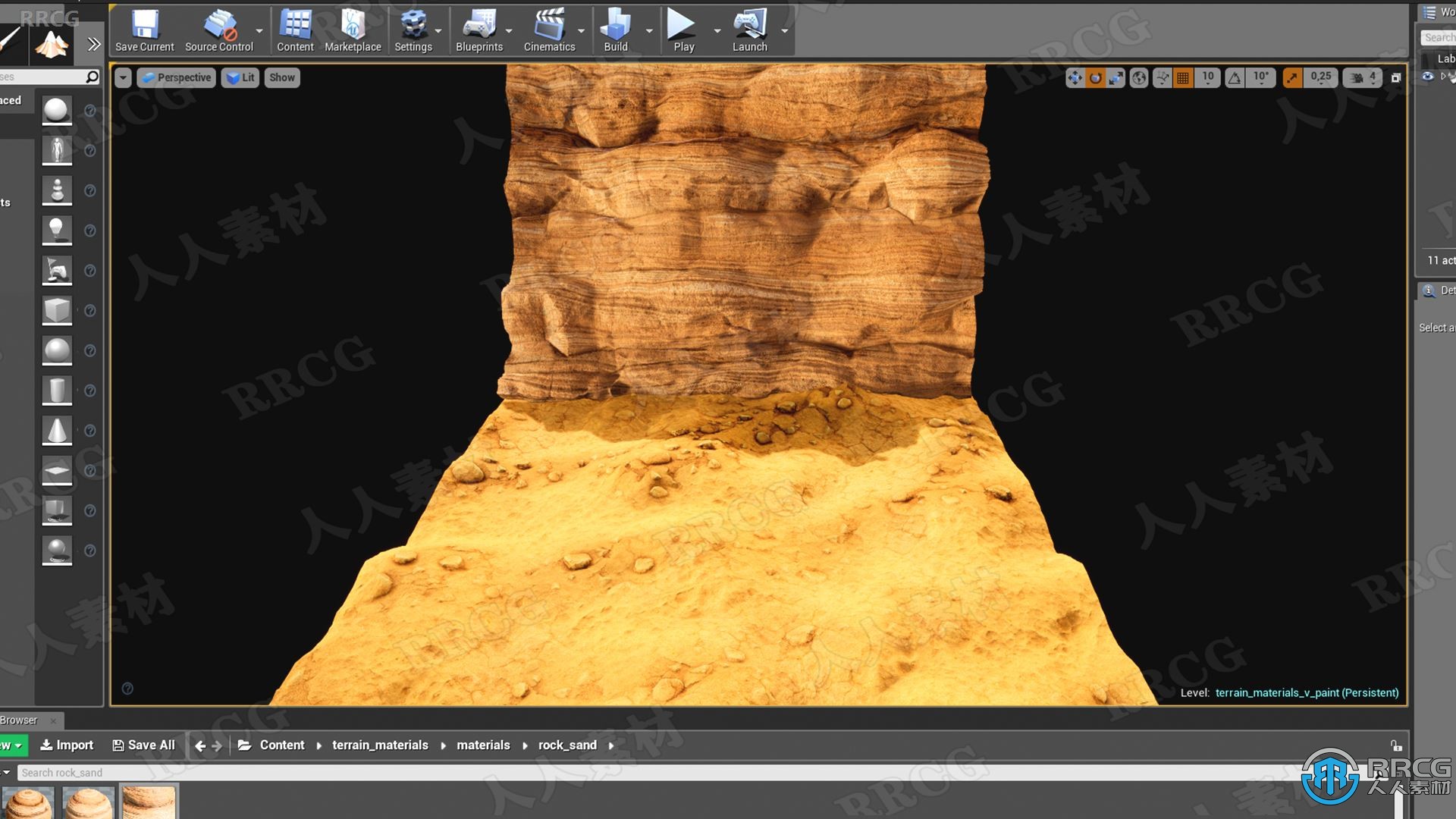Open camera speed dropdown showing 4
Screen dimensions: 1456x819
pyautogui.click(x=1363, y=77)
